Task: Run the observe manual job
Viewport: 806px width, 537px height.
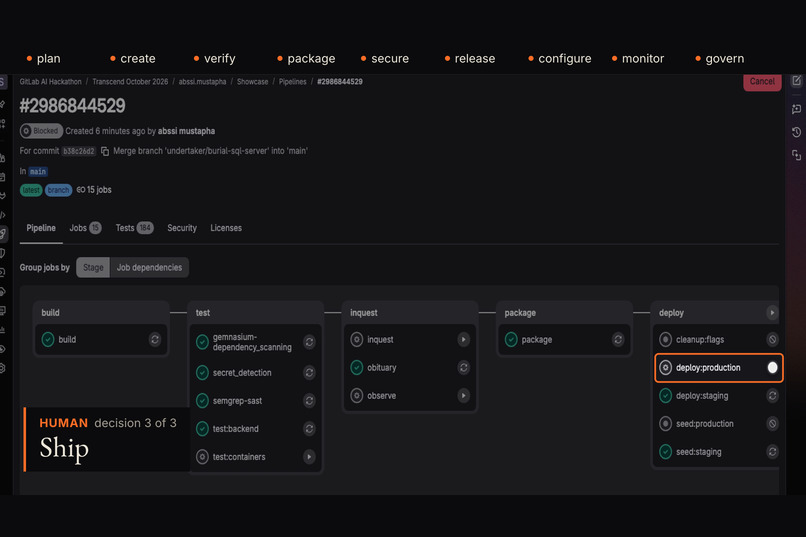Action: pos(464,396)
